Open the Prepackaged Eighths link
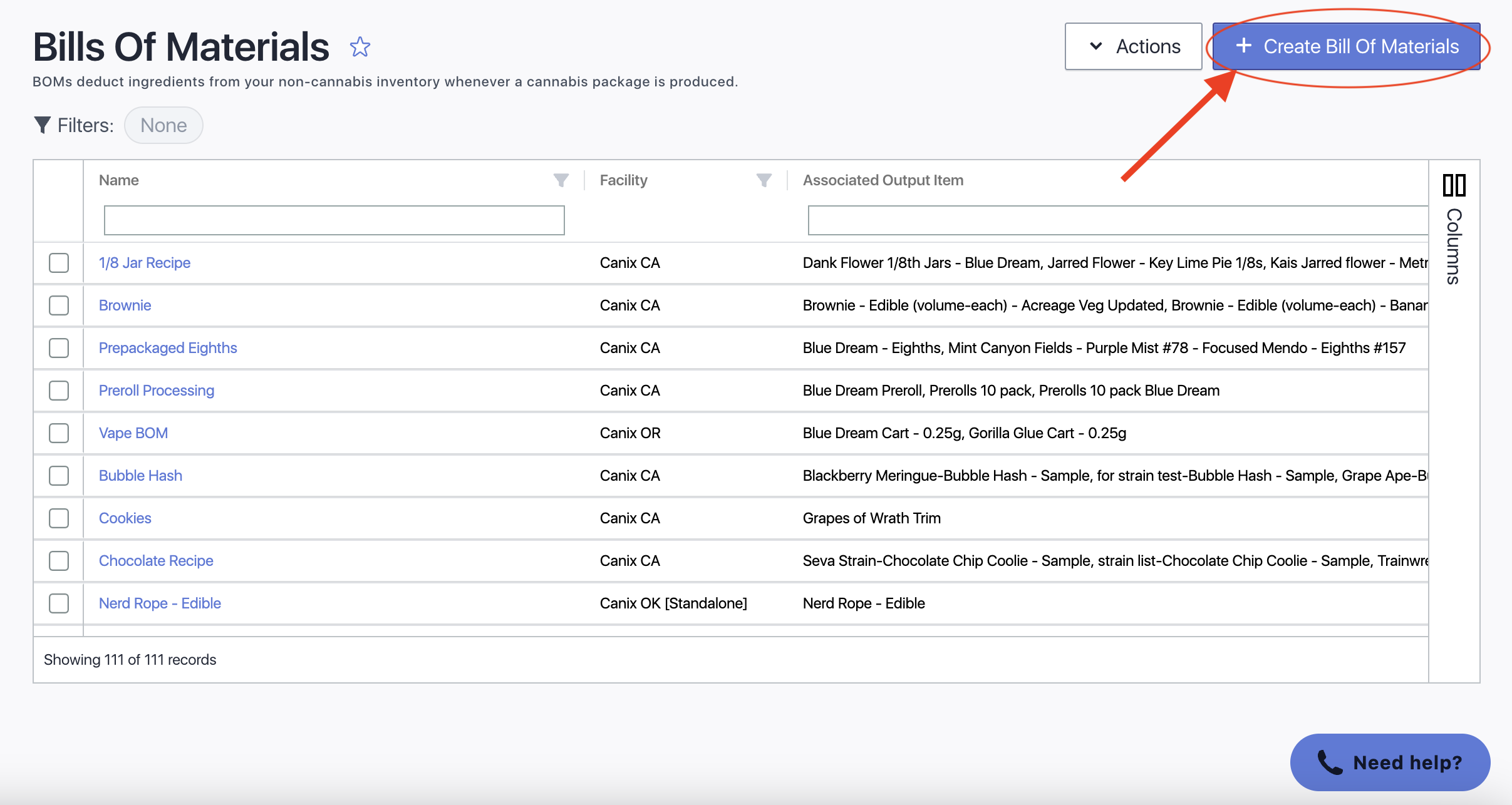The height and width of the screenshot is (805, 1512). pyautogui.click(x=168, y=348)
